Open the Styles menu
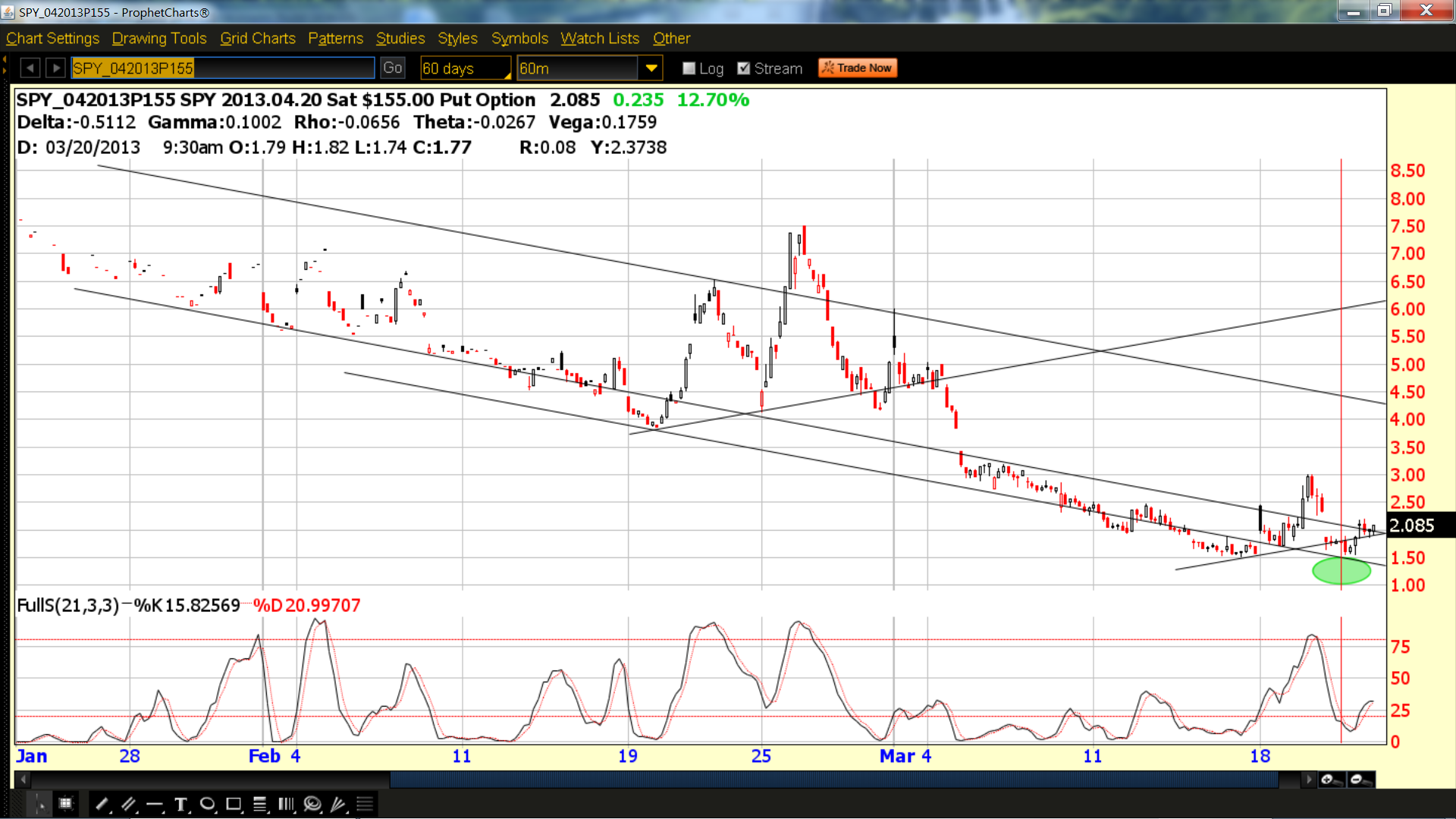Viewport: 1456px width, 819px height. [457, 38]
